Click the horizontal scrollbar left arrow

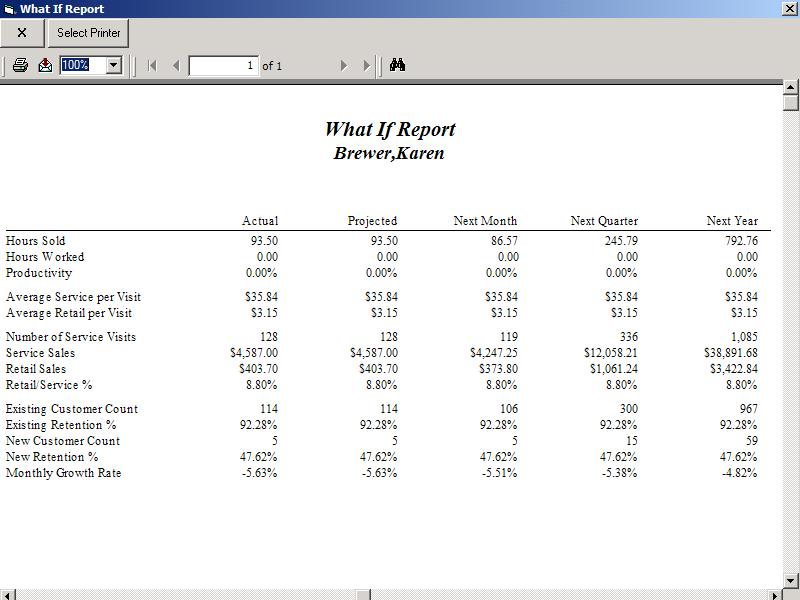pyautogui.click(x=7, y=595)
